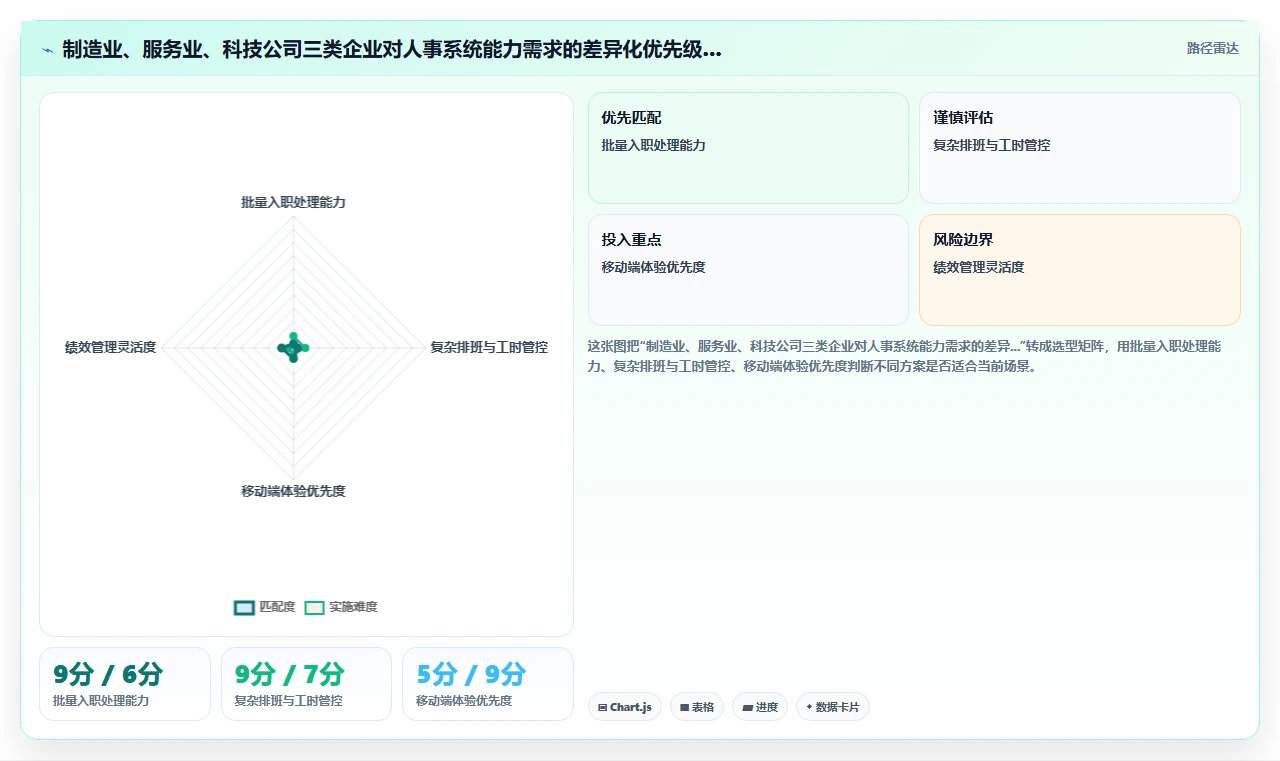The image size is (1280, 761).
Task: Click the 进度 chip icon
Action: (x=747, y=707)
